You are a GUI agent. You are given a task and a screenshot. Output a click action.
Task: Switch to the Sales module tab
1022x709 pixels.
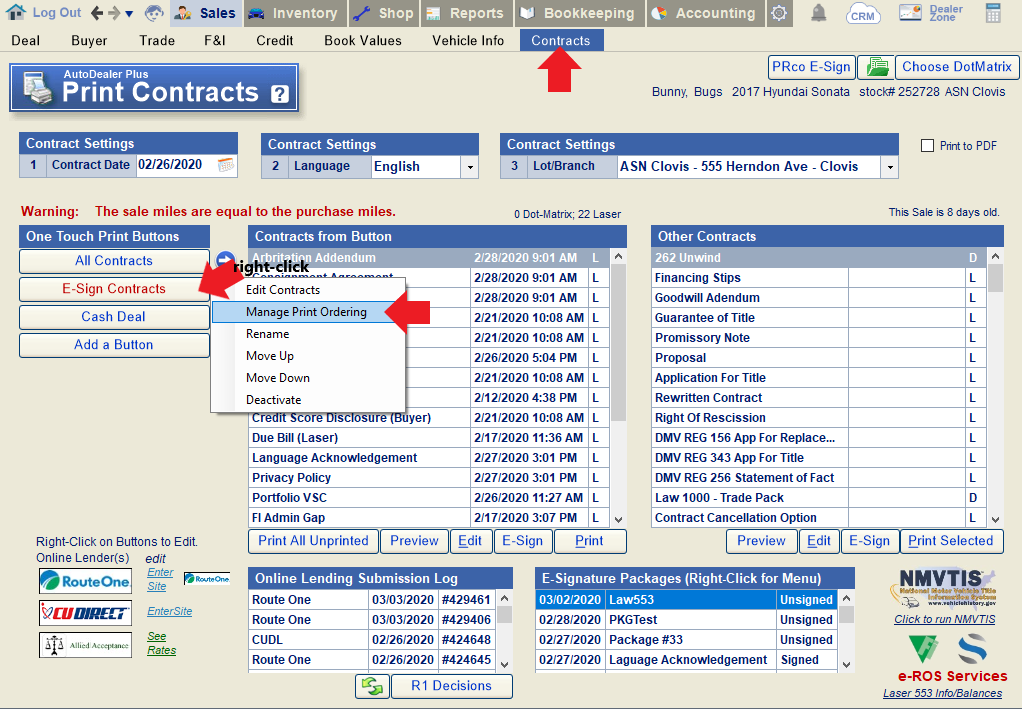coord(207,13)
